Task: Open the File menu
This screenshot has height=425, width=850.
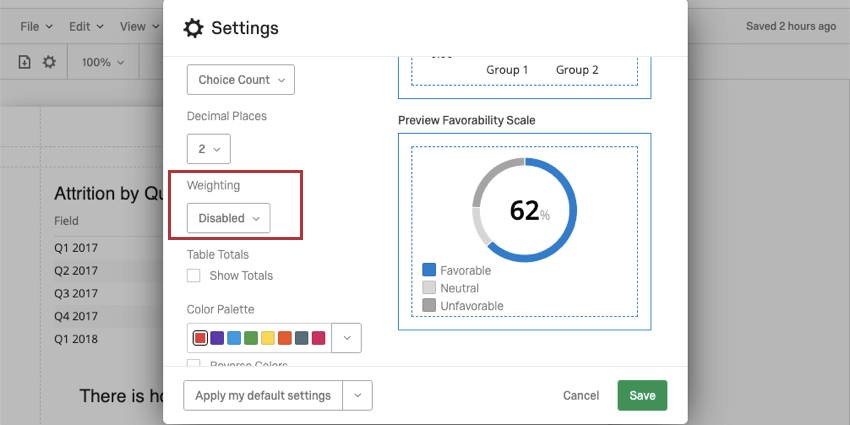Action: [x=36, y=26]
